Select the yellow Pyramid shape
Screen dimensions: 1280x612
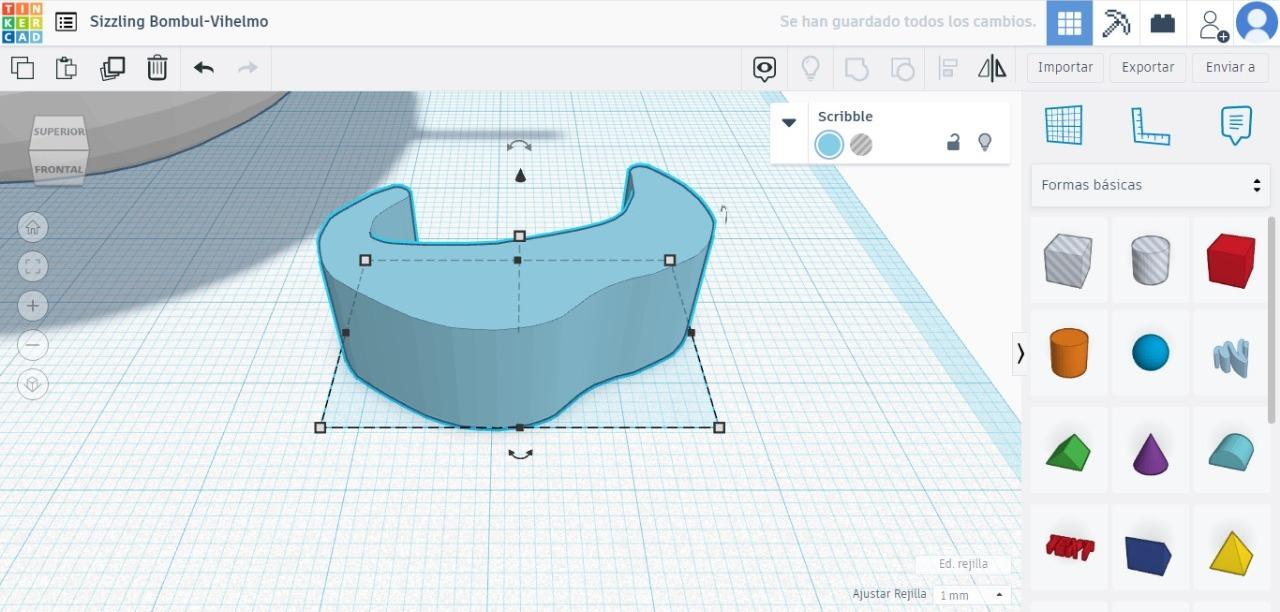1231,548
